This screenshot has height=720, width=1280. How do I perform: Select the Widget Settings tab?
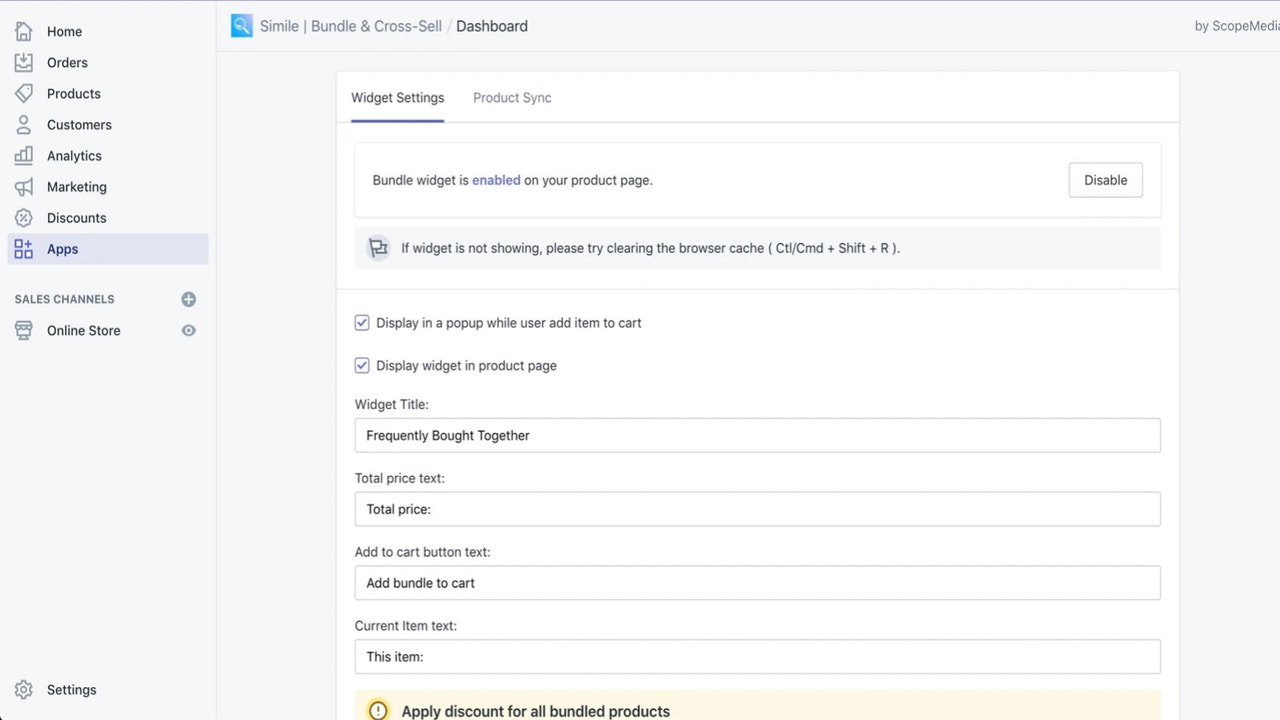pyautogui.click(x=397, y=97)
